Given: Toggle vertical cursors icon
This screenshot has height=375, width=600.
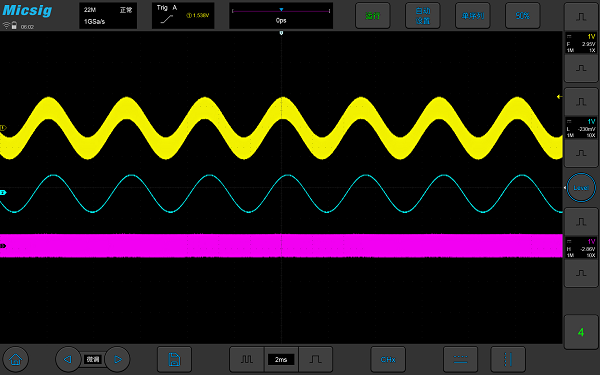Looking at the screenshot, I should tap(508, 359).
